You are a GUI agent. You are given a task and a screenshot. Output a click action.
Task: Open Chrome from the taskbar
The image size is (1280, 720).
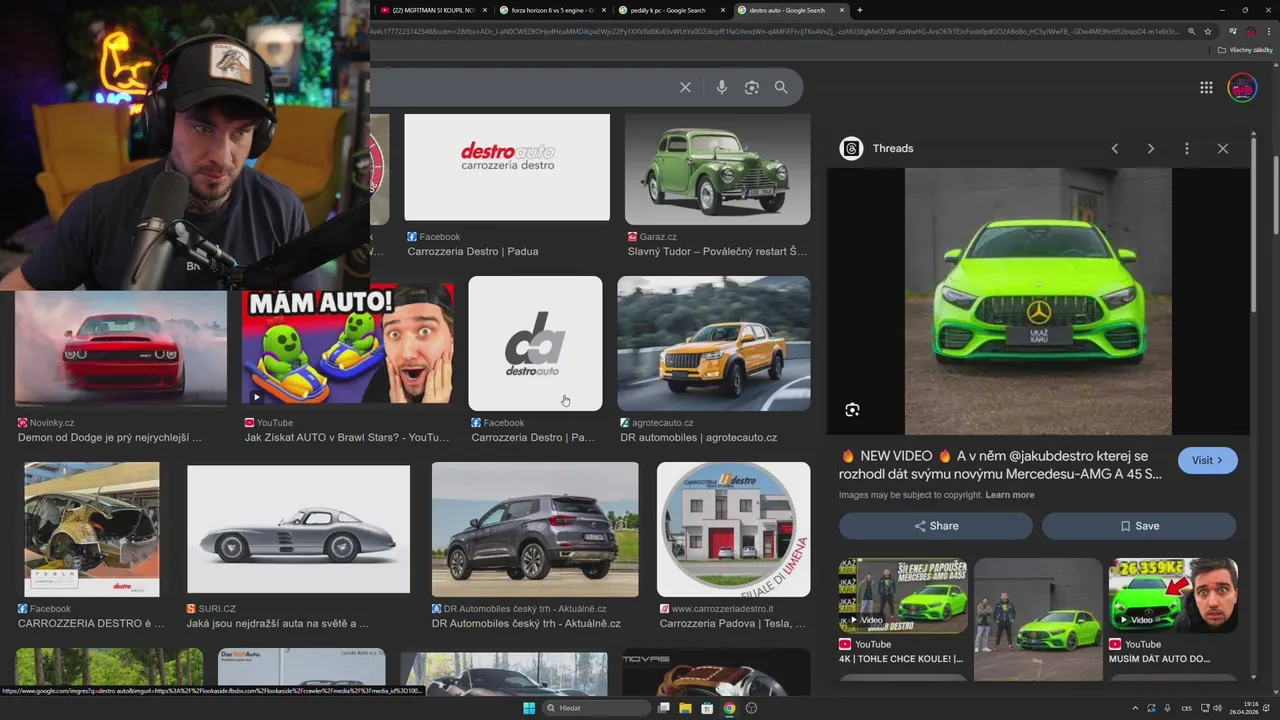[x=729, y=708]
